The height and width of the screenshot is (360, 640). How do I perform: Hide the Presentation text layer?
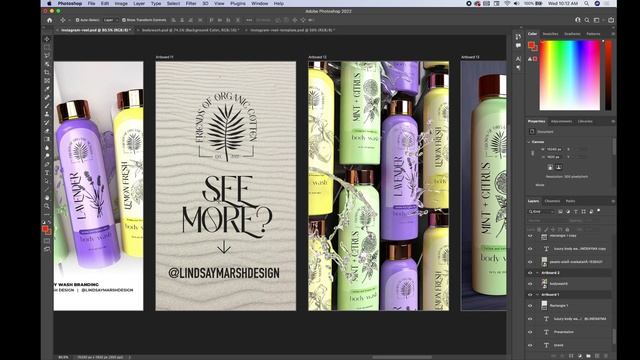tap(530, 332)
